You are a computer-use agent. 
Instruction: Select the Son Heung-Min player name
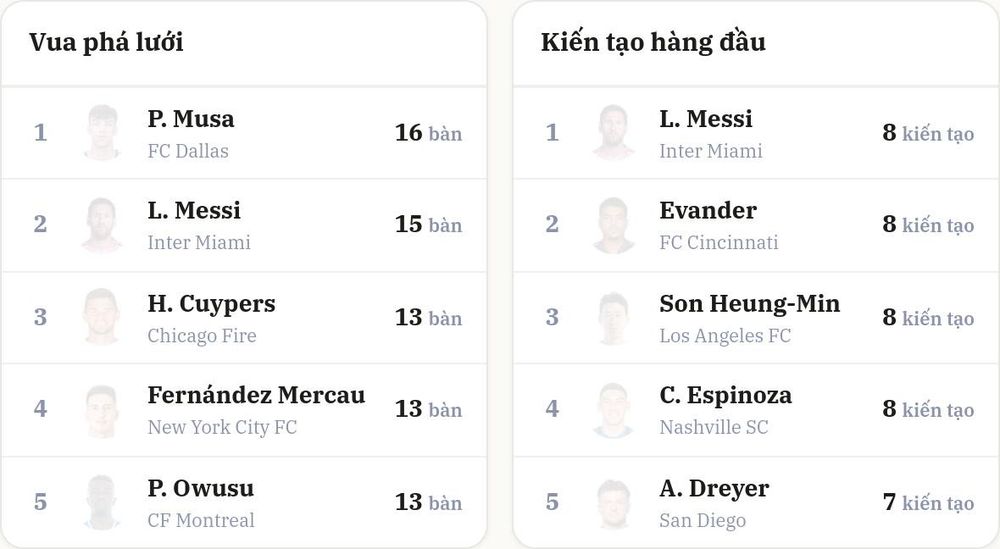pos(749,304)
